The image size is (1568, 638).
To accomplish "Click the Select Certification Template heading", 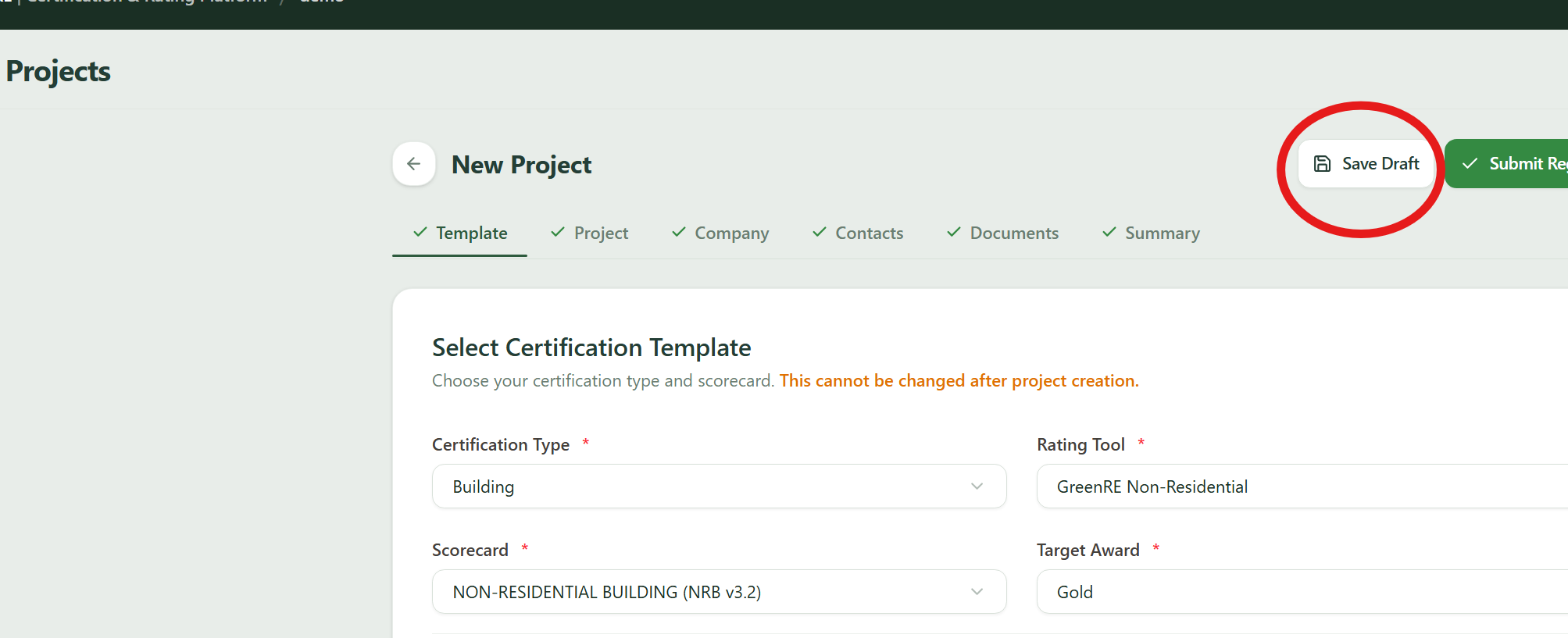I will point(591,348).
